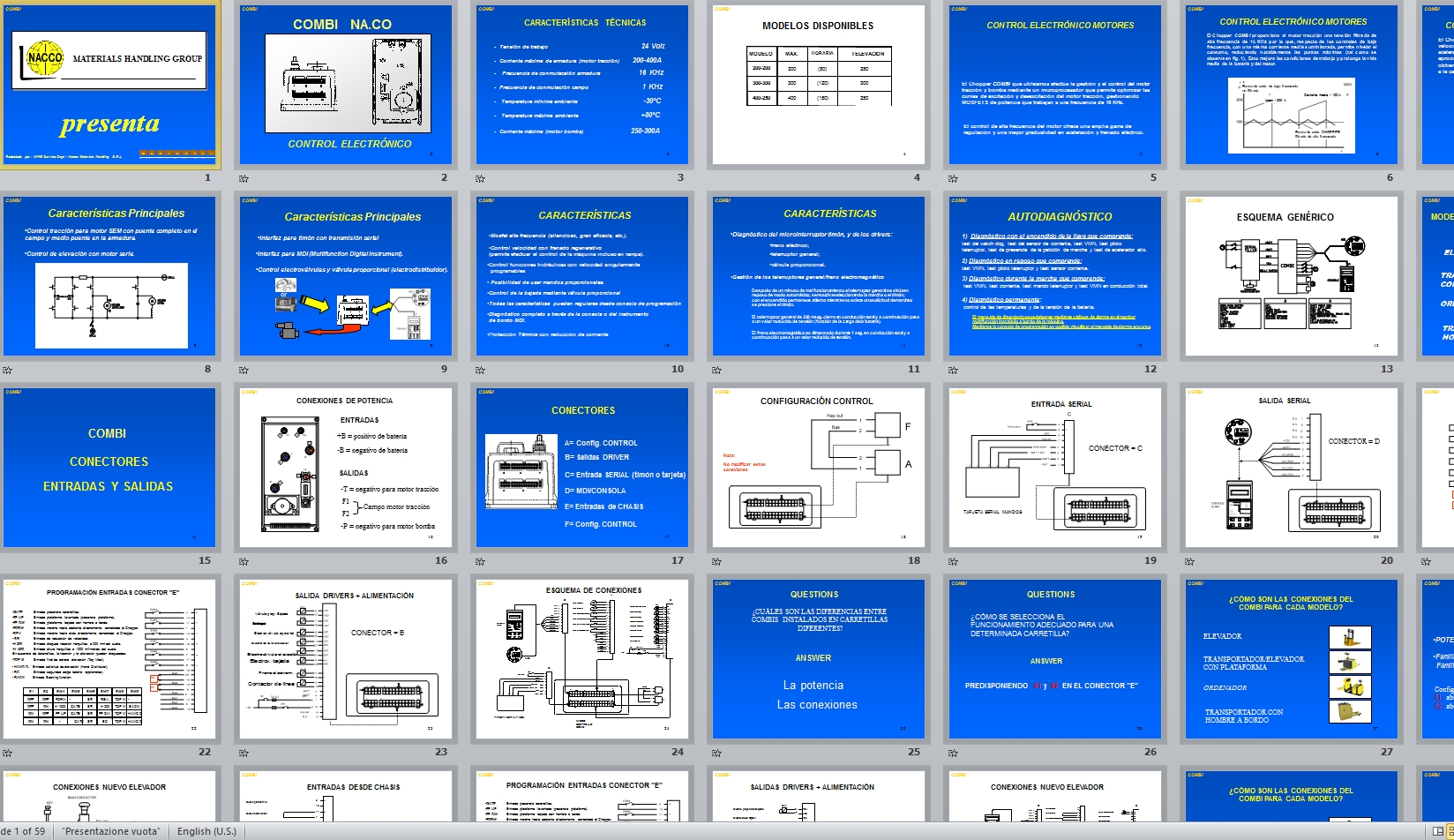The height and width of the screenshot is (840, 1454).
Task: Select the 'CONEXIONES DE POTENCIA' slide
Action: (x=346, y=468)
